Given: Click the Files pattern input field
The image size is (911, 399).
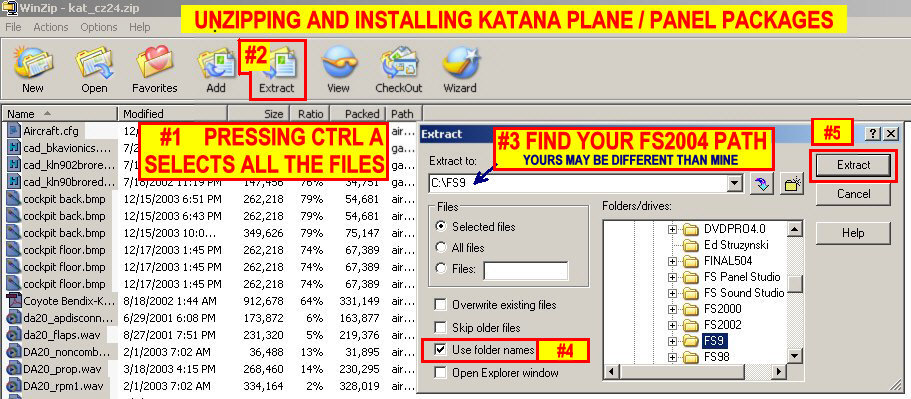Looking at the screenshot, I should click(x=526, y=270).
